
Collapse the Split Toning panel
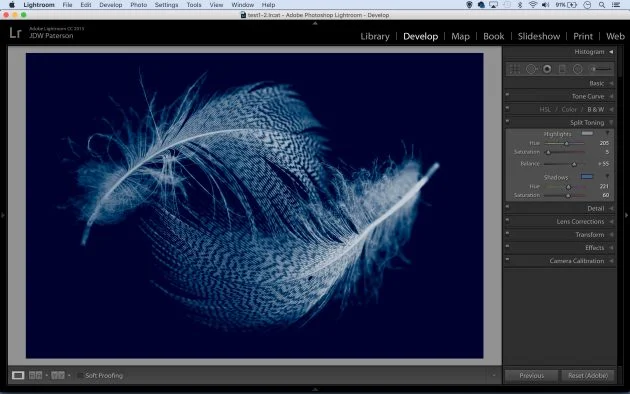pos(611,122)
